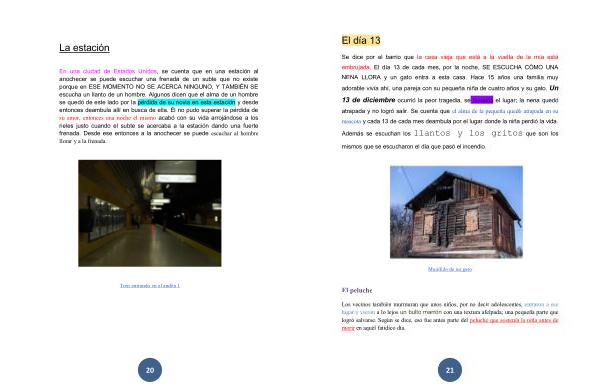
Task: Click the red phrase "la casa vieja que está"
Action: click(x=449, y=57)
